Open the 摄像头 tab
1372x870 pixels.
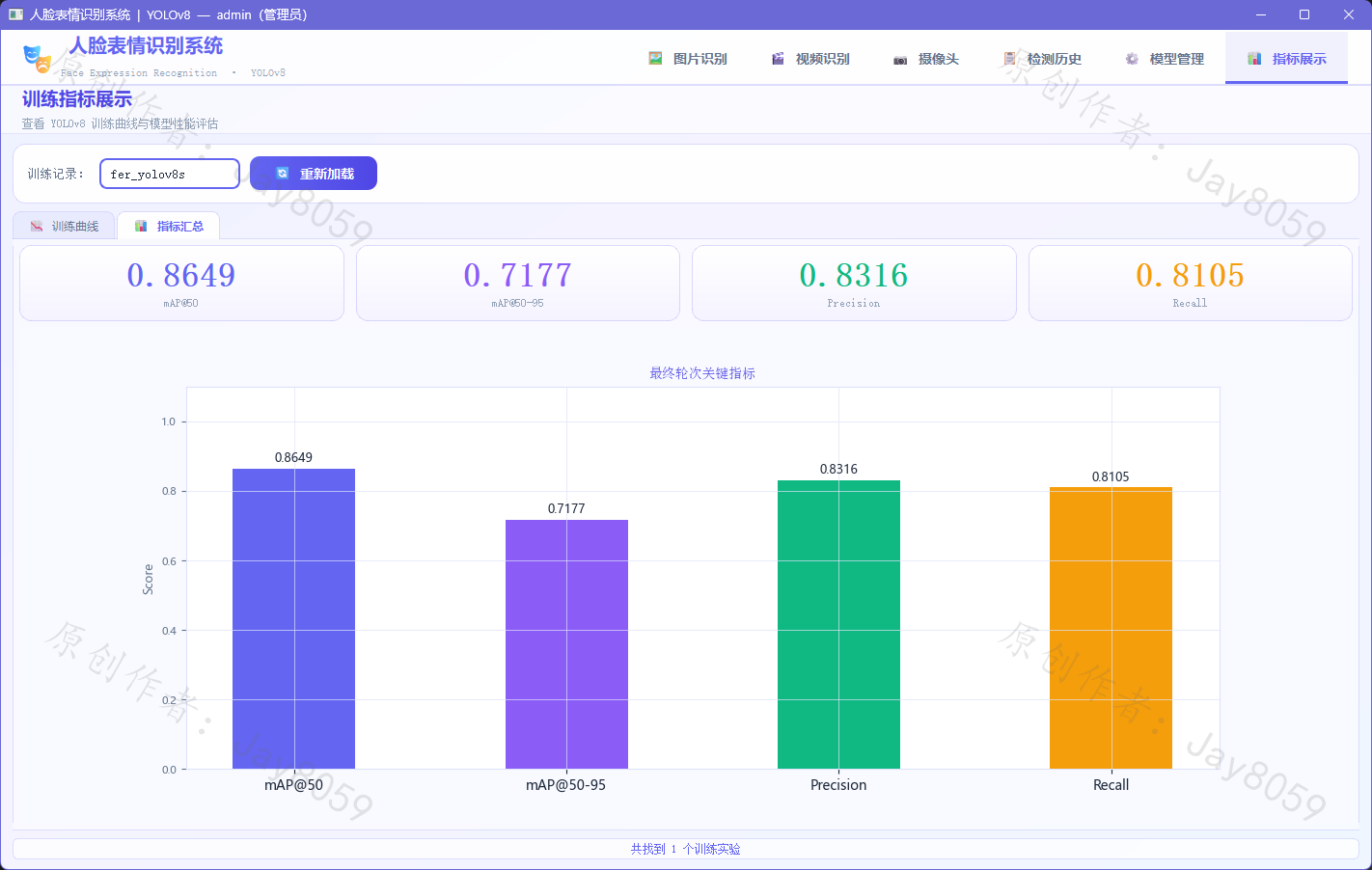click(926, 59)
